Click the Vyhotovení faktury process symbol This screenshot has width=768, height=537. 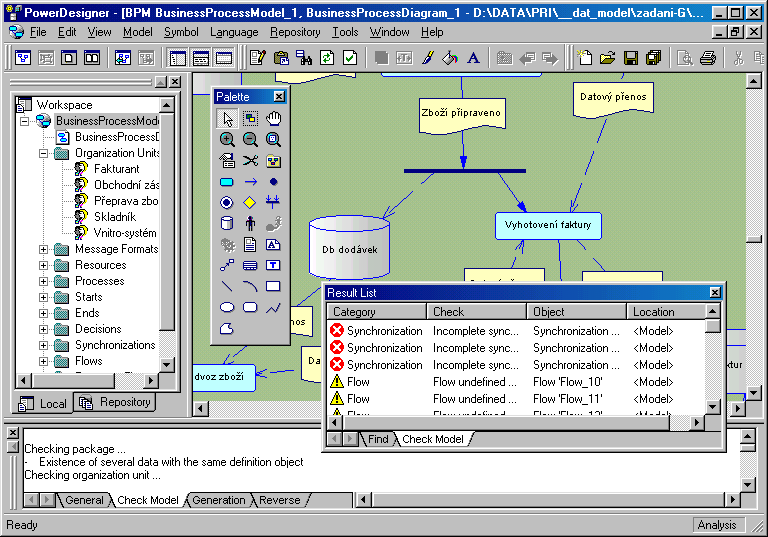pos(548,225)
